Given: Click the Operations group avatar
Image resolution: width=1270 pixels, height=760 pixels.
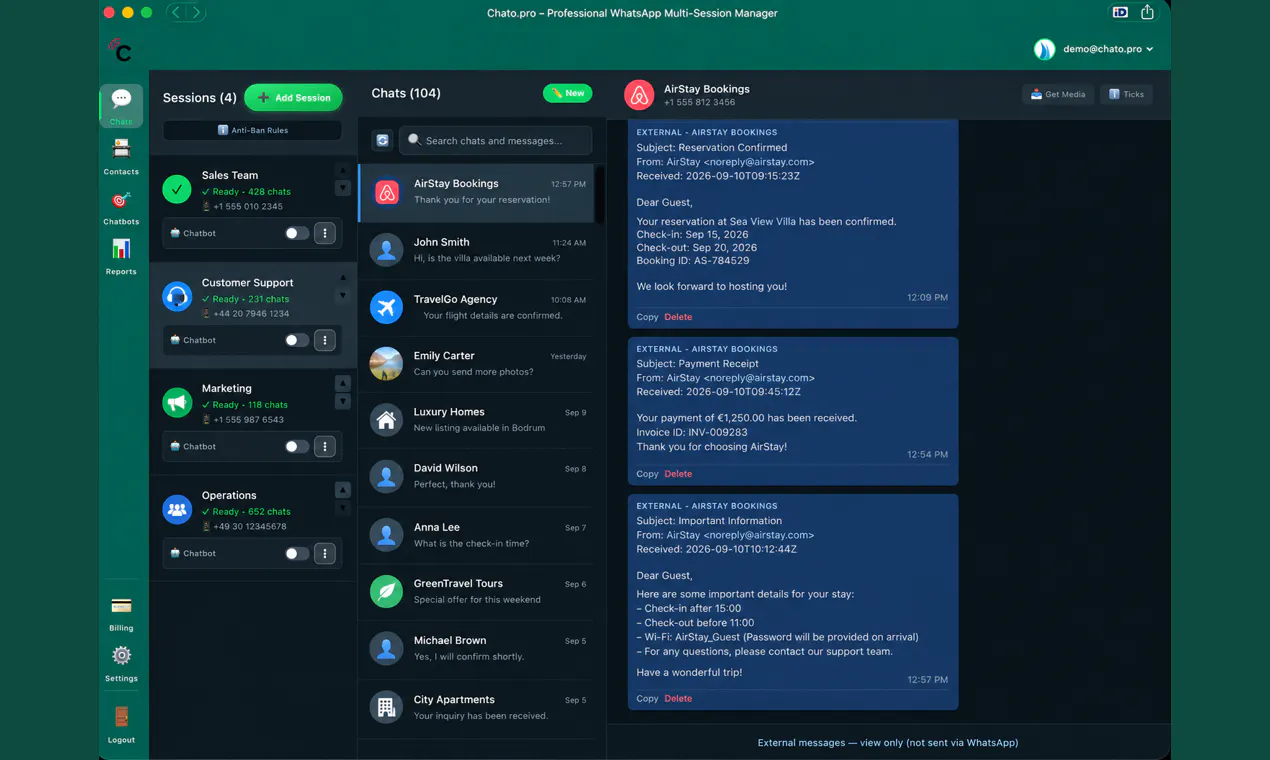Looking at the screenshot, I should [x=177, y=510].
